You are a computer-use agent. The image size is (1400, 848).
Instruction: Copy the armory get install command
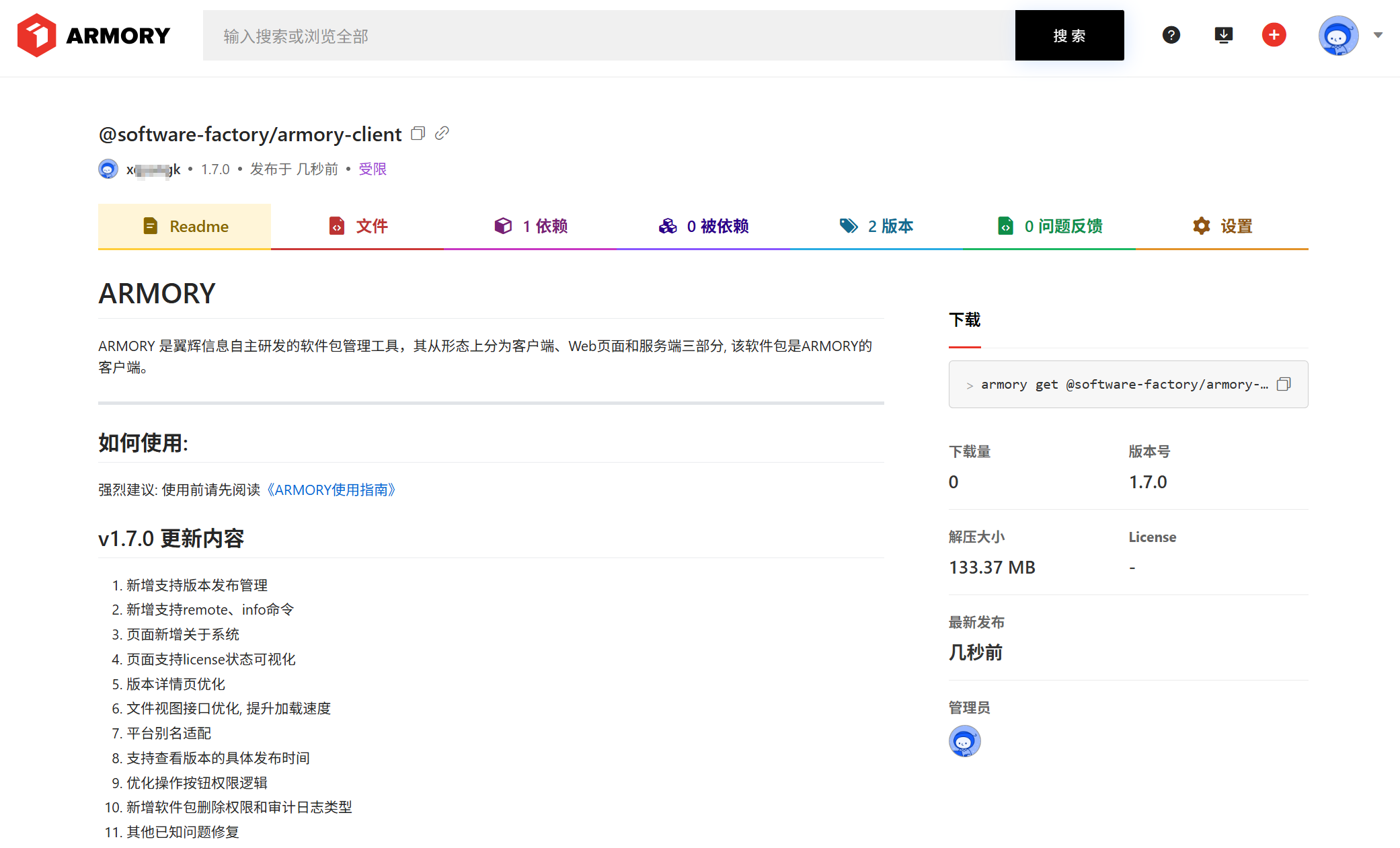(1284, 384)
